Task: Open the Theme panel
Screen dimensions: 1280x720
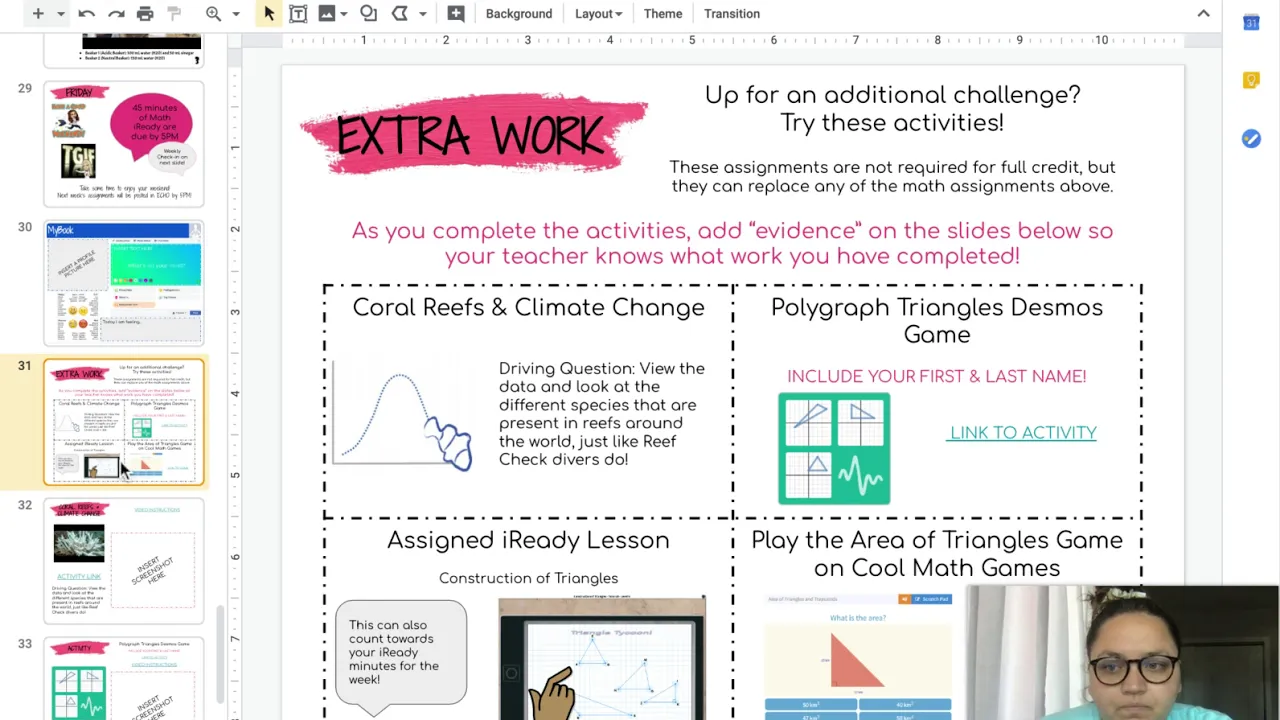Action: (x=663, y=14)
